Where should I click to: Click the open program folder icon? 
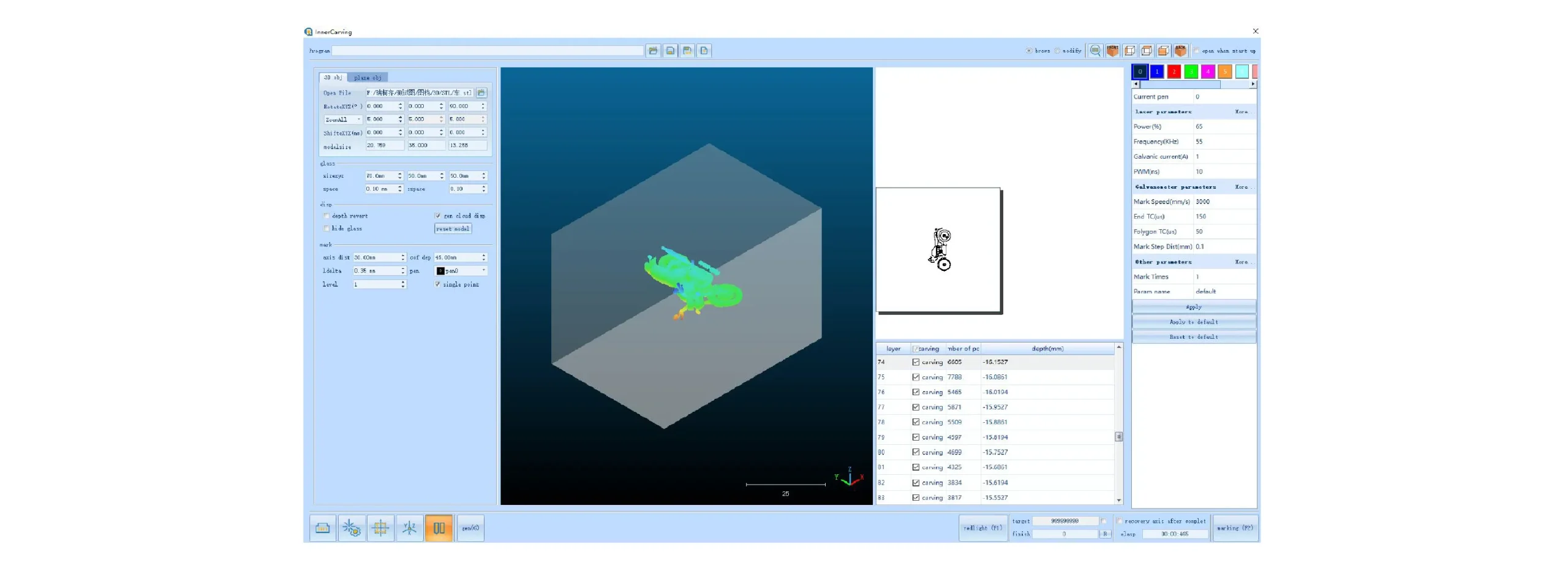[653, 51]
